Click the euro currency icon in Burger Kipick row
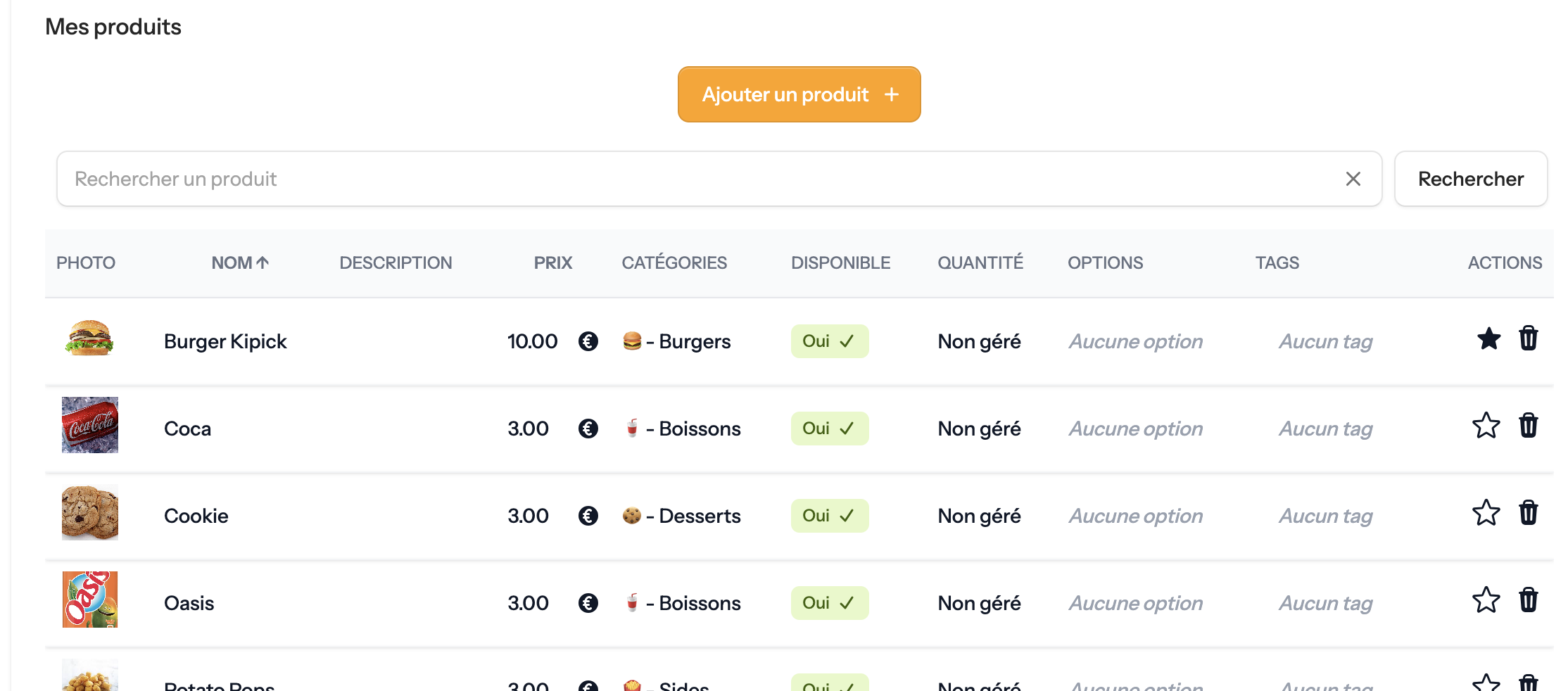1568x691 pixels. point(588,341)
